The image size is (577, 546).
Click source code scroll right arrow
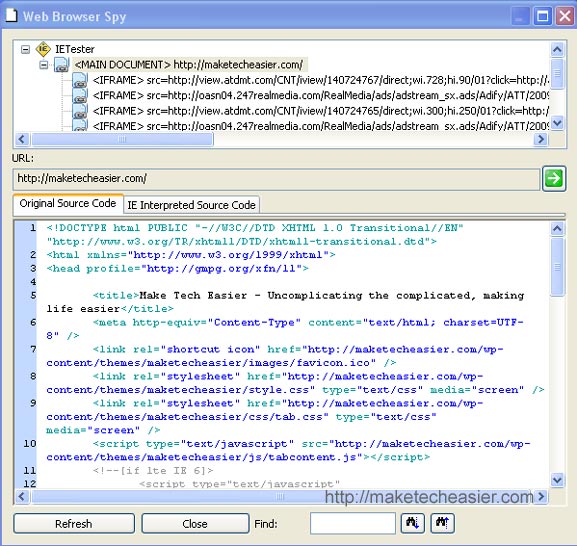(541, 497)
